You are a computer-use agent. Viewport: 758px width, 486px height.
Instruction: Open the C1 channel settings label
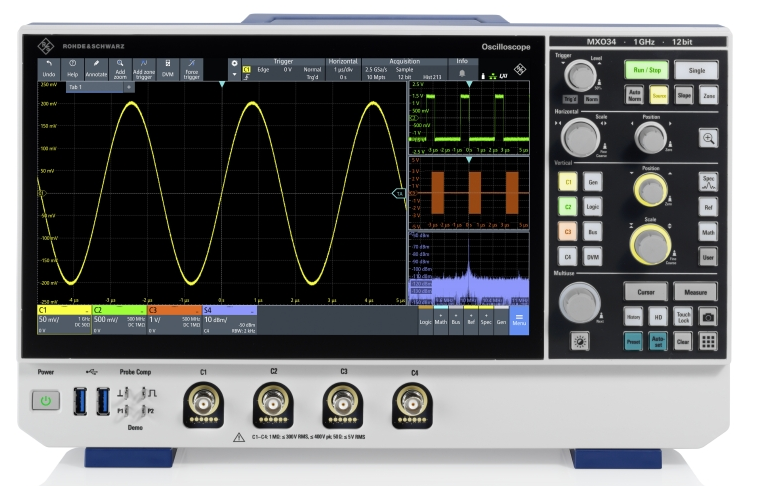[x=63, y=316]
